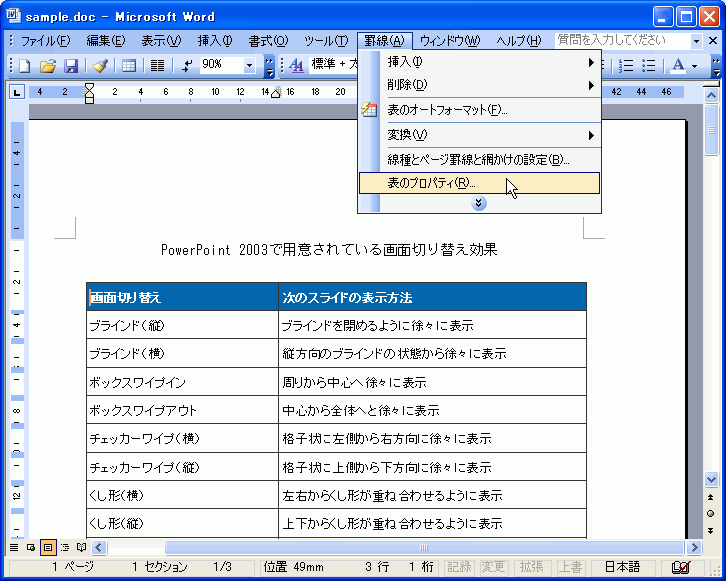Open the help question box dropdown arrow
726x581 pixels.
(696, 41)
